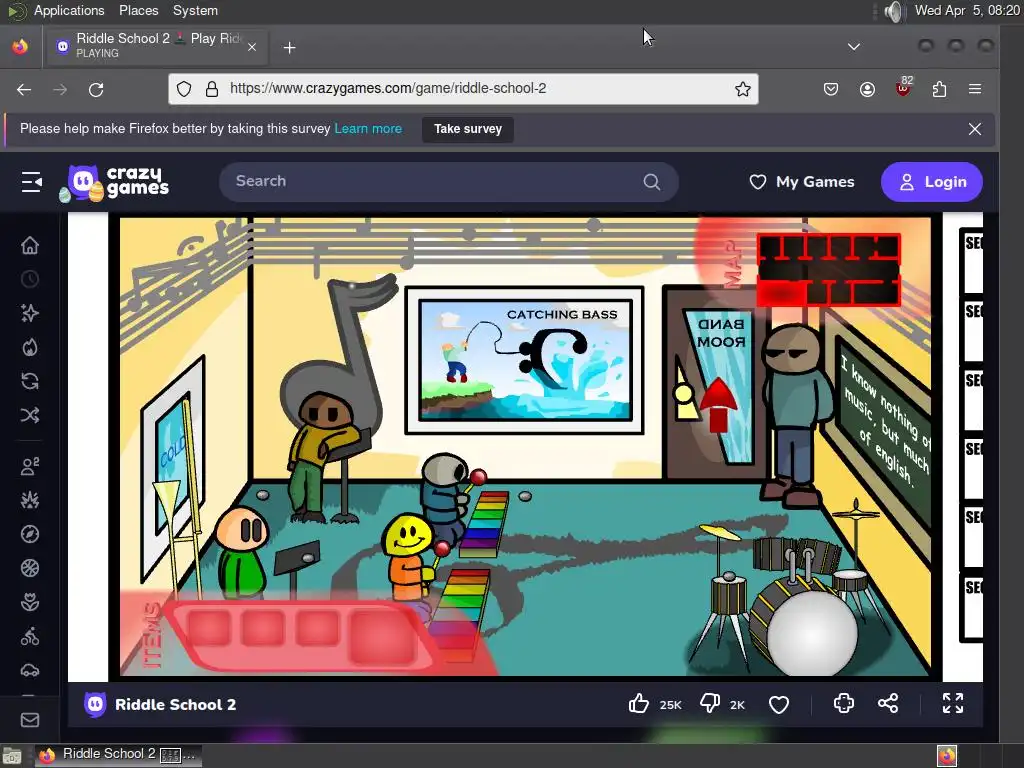
Task: Open the Pocket save icon
Action: tap(831, 89)
